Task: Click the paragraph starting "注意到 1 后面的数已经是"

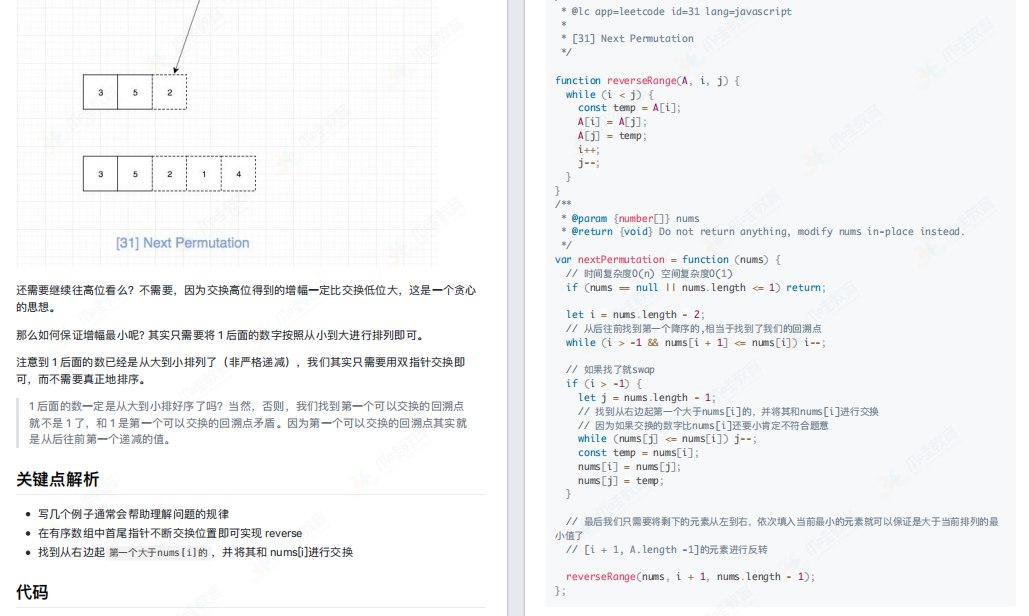Action: click(241, 371)
